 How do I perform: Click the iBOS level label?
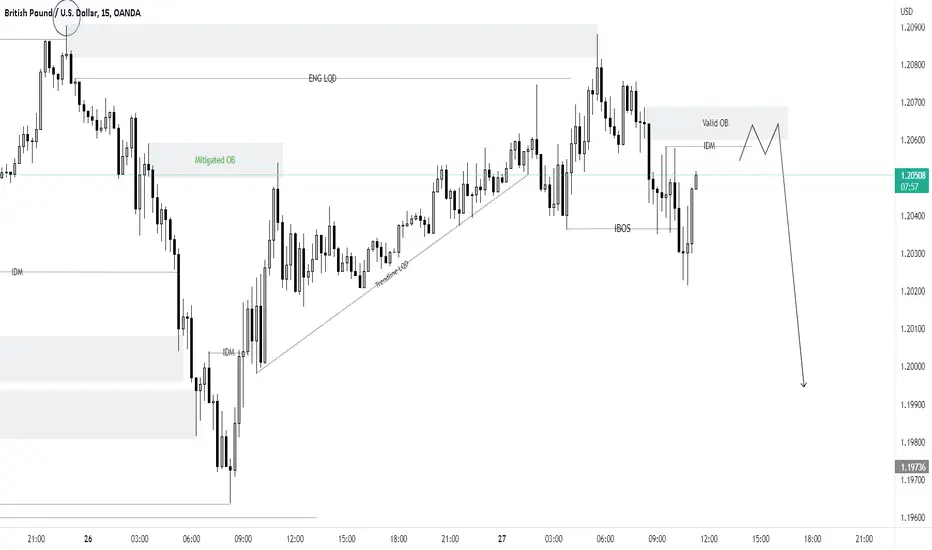pyautogui.click(x=622, y=228)
